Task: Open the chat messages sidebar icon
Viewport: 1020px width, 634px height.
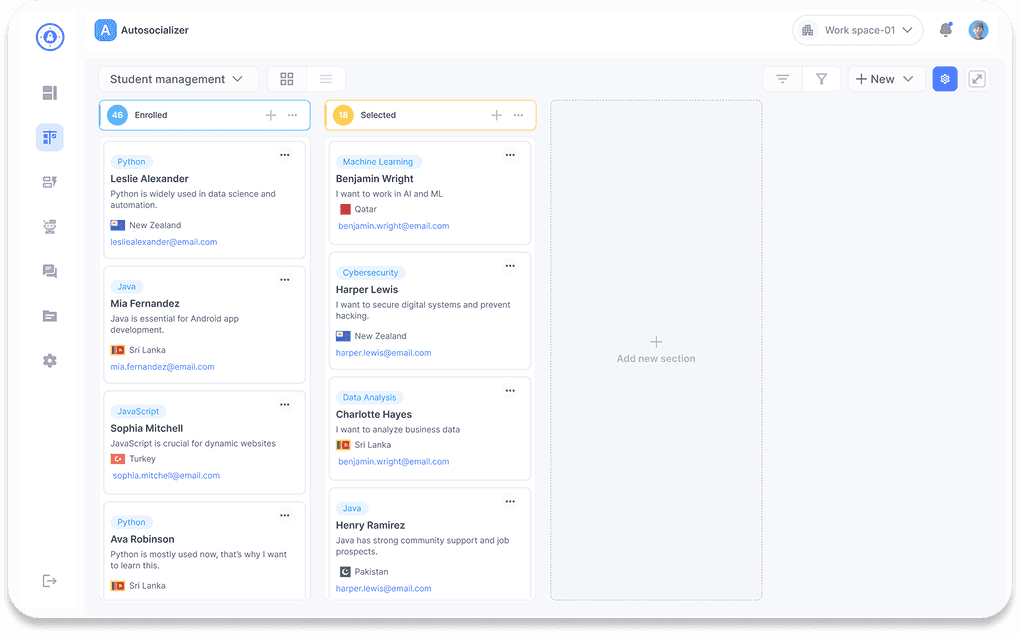Action: (49, 271)
